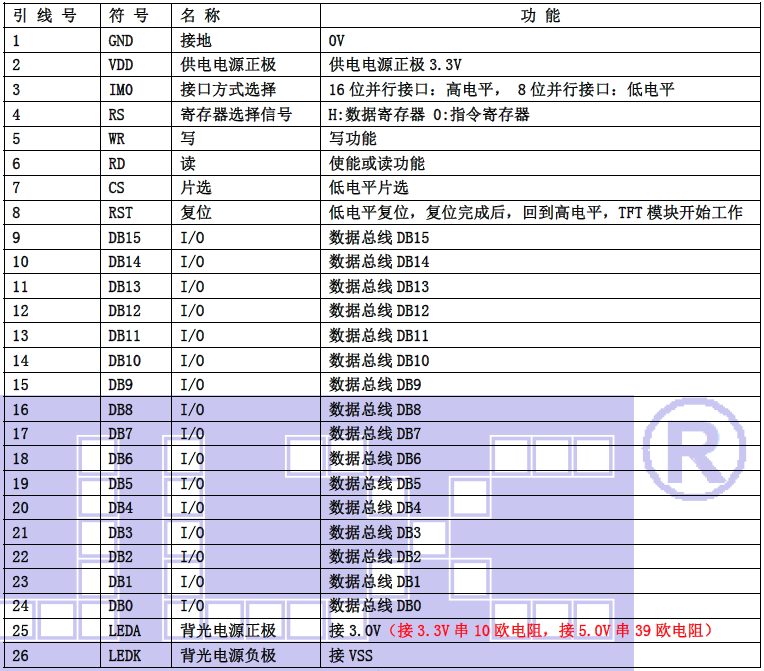Click the CS symbol cell
The image size is (764, 671).
pyautogui.click(x=117, y=188)
